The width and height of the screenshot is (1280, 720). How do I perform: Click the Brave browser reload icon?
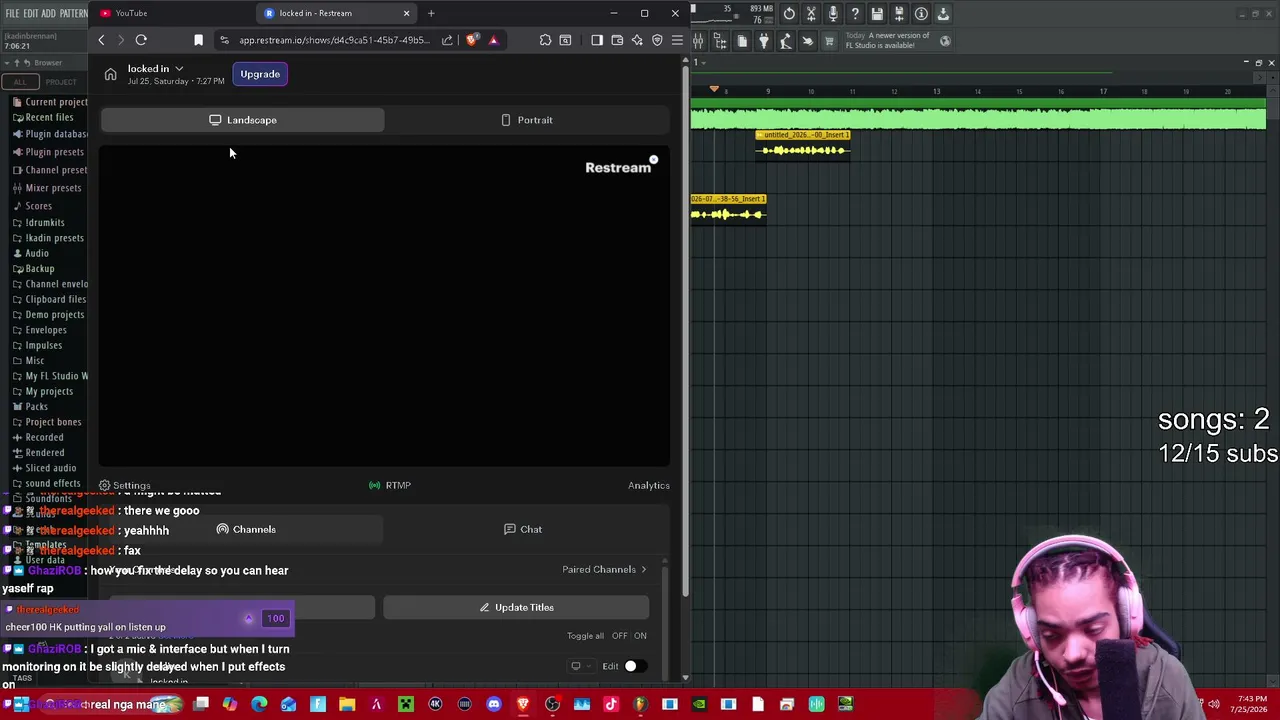tap(141, 40)
